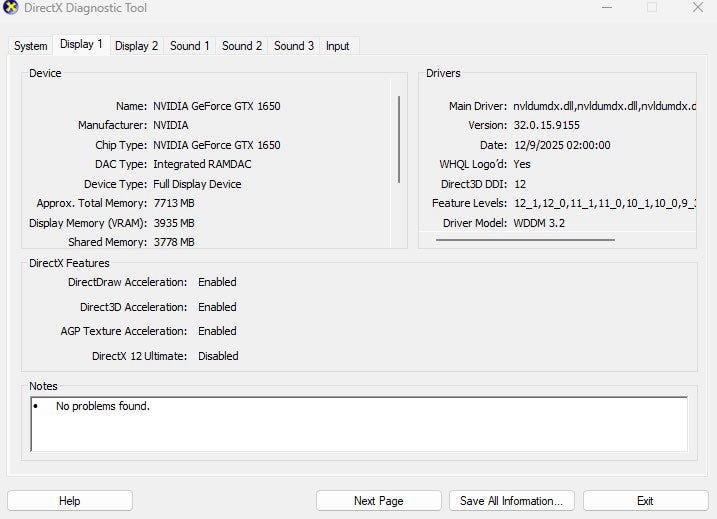Click the DirectX Features group heading
This screenshot has height=519, width=717.
(x=69, y=263)
